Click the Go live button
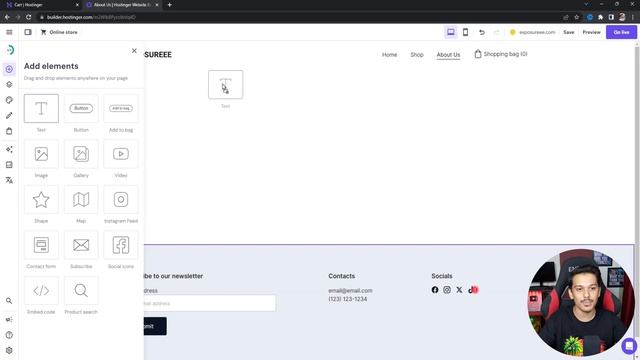The width and height of the screenshot is (640, 360). [621, 32]
